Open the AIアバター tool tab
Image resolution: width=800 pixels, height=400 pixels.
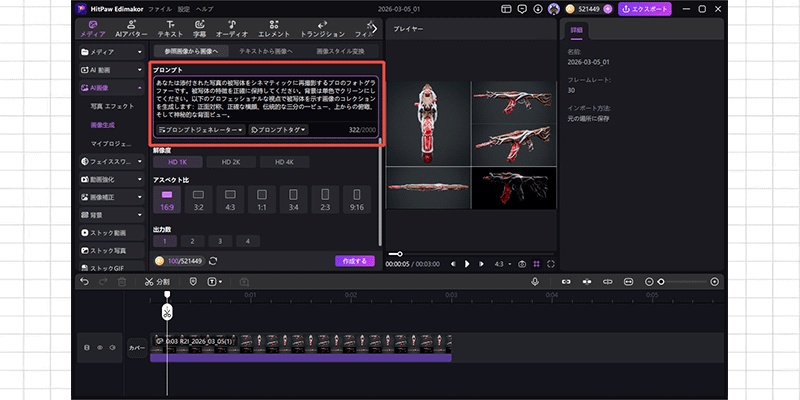coord(131,29)
